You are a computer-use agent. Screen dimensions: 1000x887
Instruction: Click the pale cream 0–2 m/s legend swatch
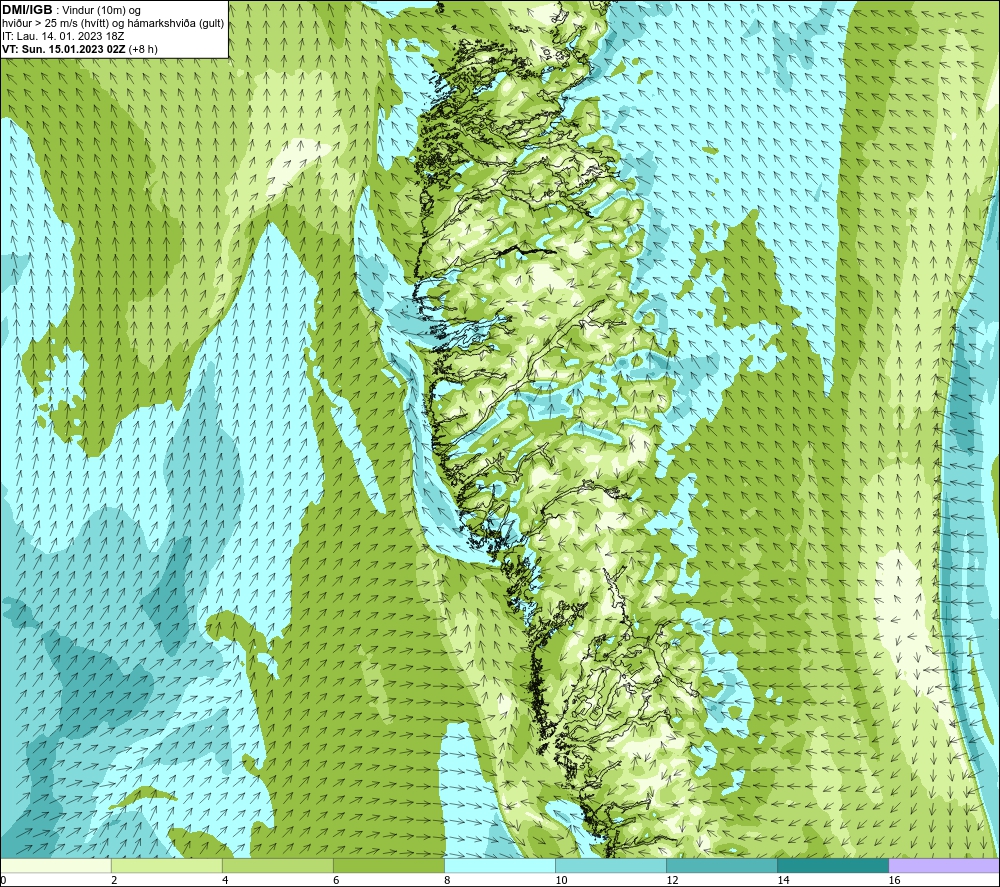tap(56, 865)
